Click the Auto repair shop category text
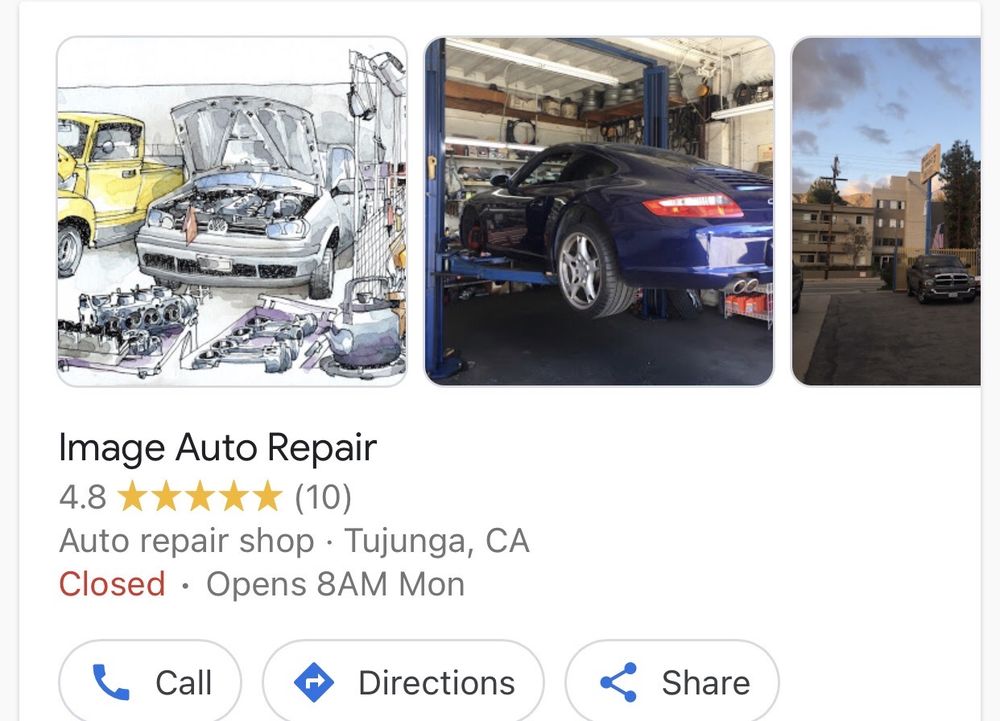This screenshot has height=721, width=1000. [187, 541]
